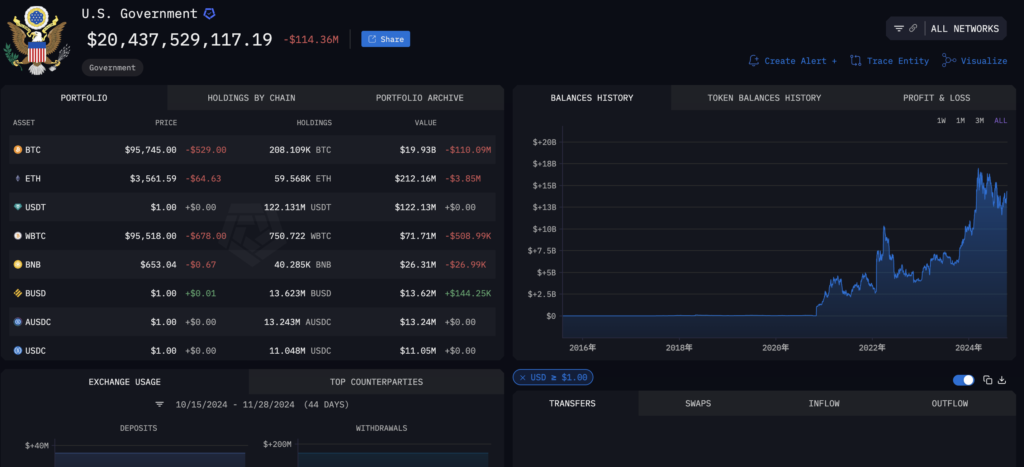Click the chain link icon near All Networks
This screenshot has width=1024, height=467.
click(913, 28)
